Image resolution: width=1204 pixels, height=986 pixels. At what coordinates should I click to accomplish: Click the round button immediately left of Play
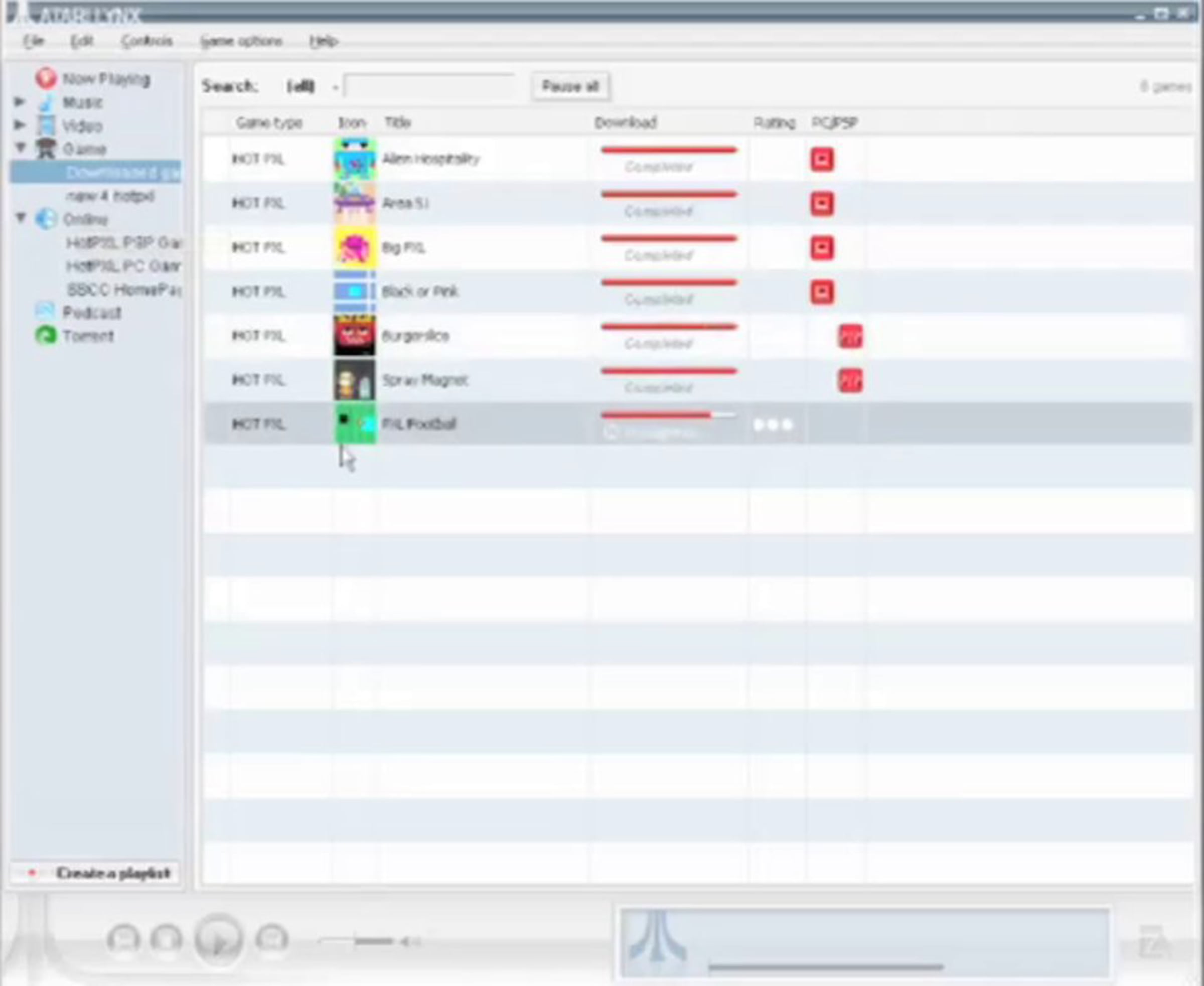pos(167,939)
